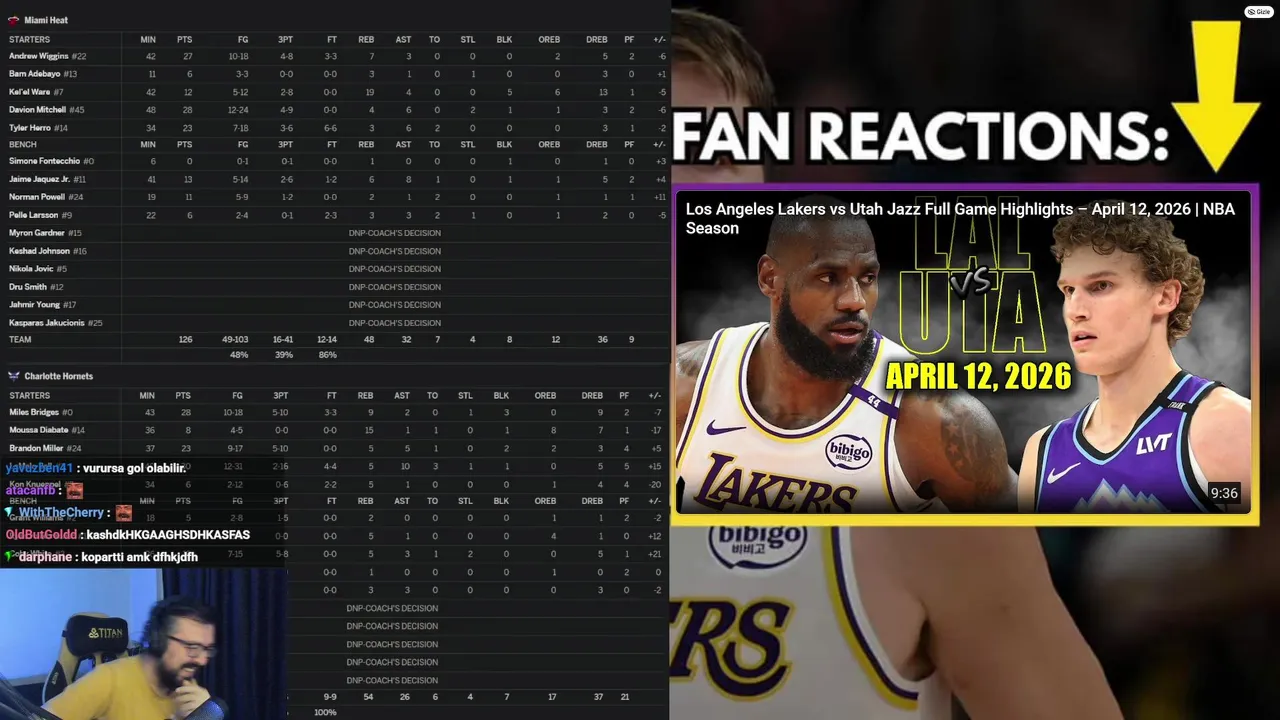Select player 'Bam Adebayo #13'

[x=43, y=74]
